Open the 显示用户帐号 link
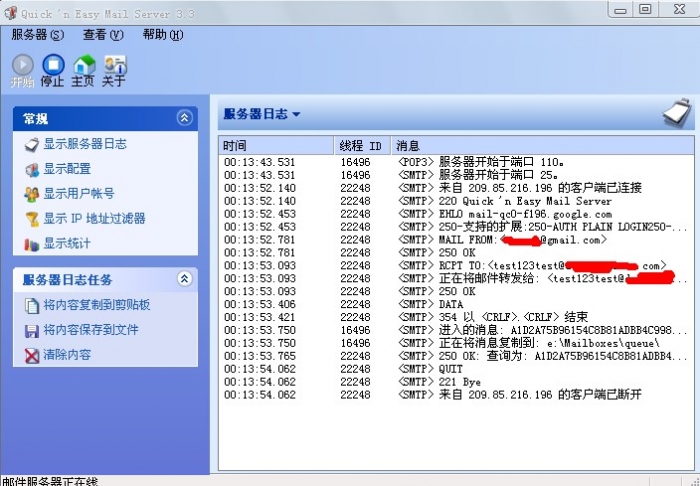The height and width of the screenshot is (486, 700). coord(79,194)
